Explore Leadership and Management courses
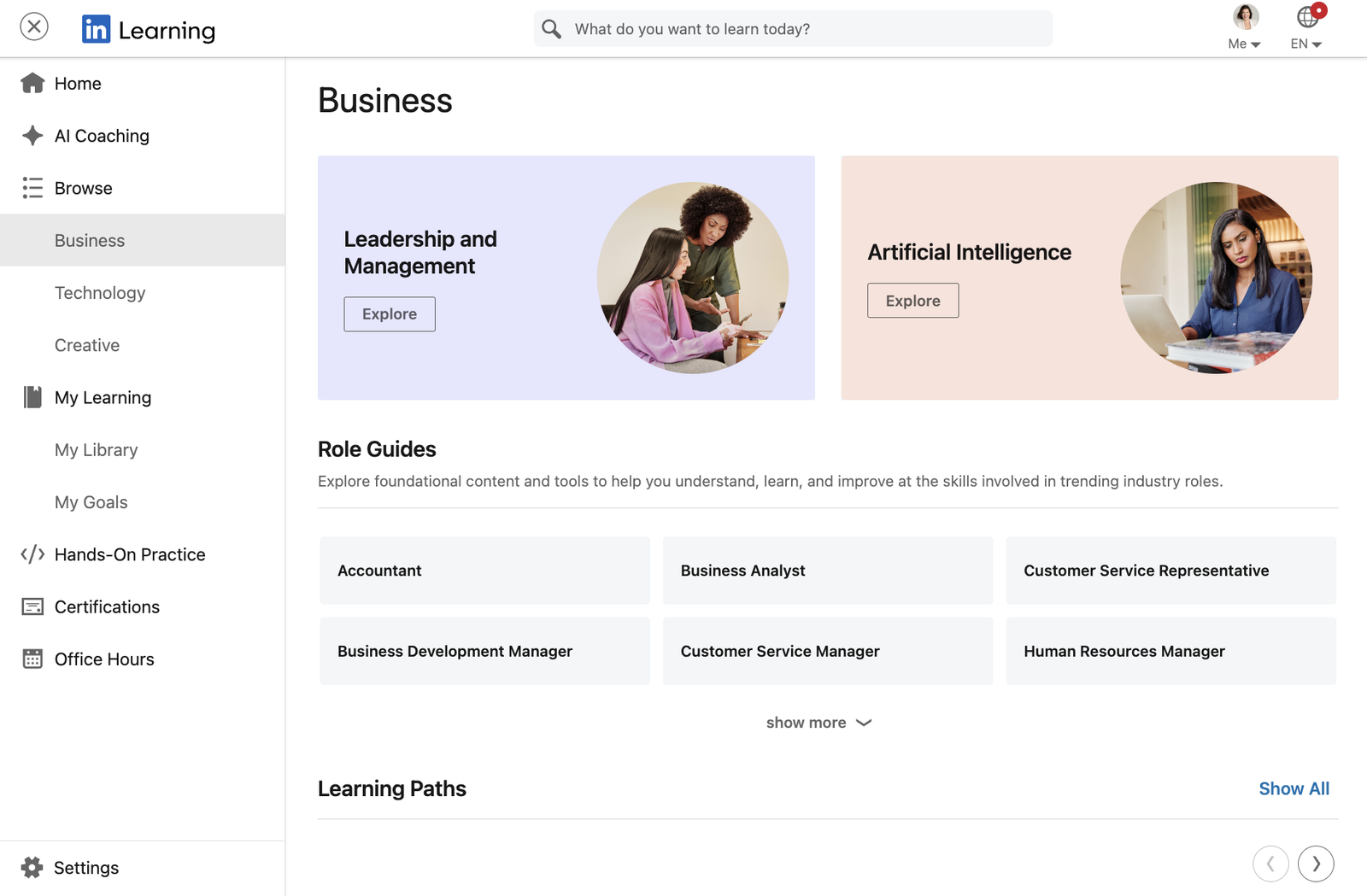This screenshot has width=1367, height=896. [389, 313]
